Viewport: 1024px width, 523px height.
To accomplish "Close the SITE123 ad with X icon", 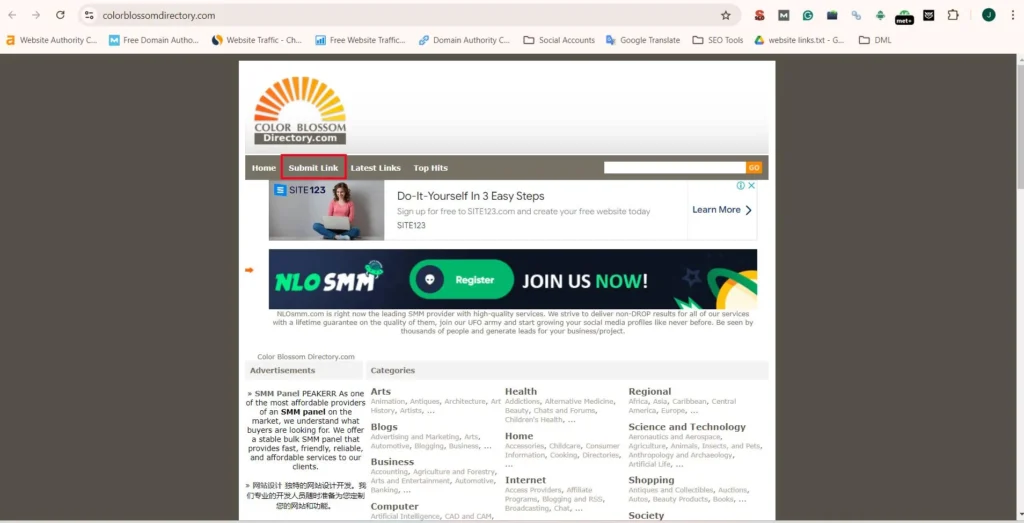I will (752, 185).
